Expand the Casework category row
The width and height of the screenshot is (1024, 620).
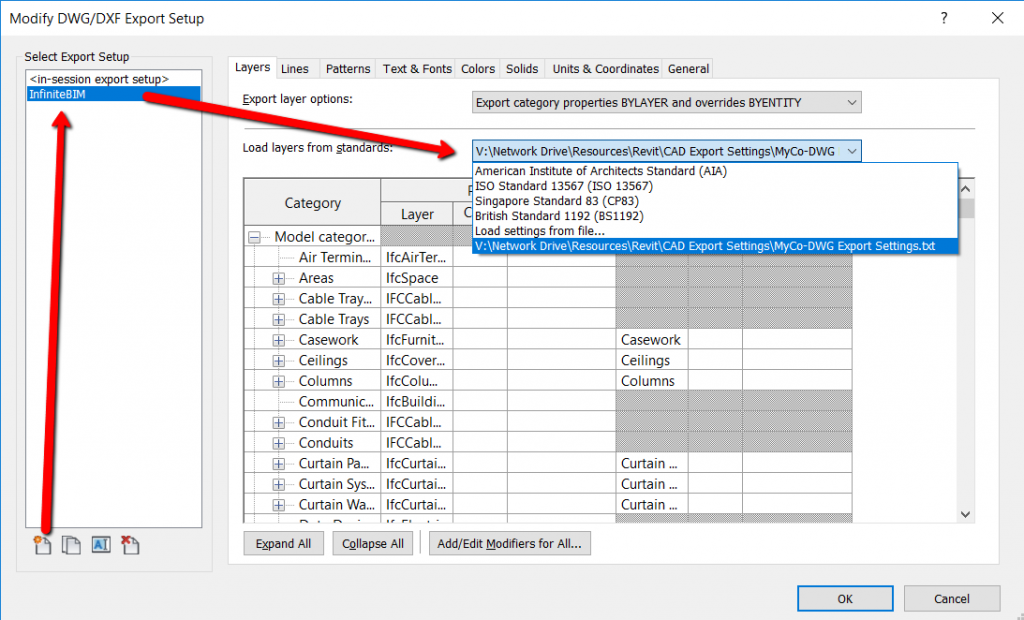click(279, 340)
